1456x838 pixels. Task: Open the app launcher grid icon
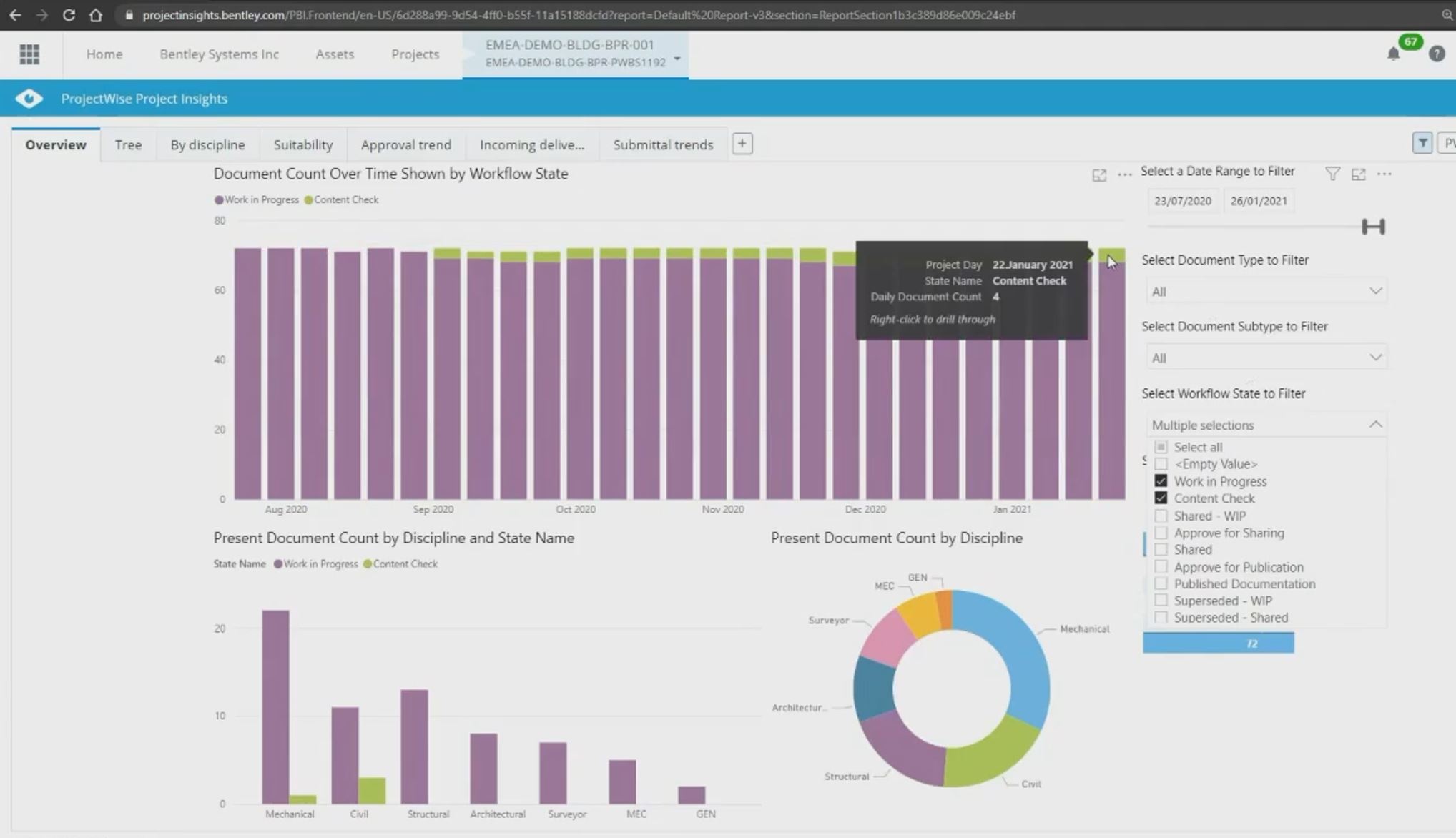pos(29,54)
